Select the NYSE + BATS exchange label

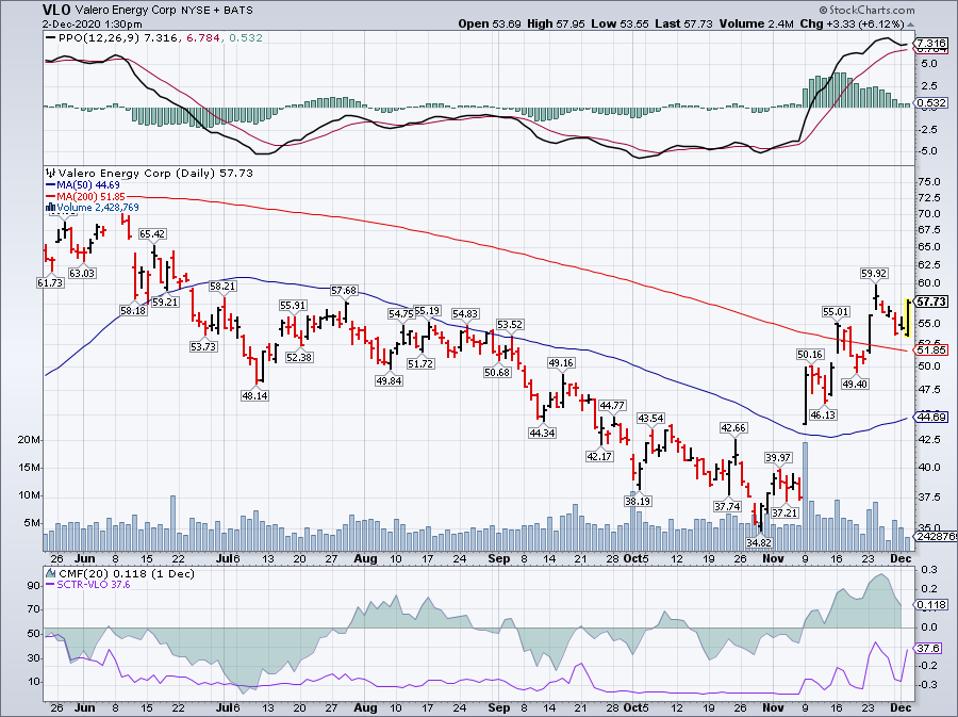point(218,10)
